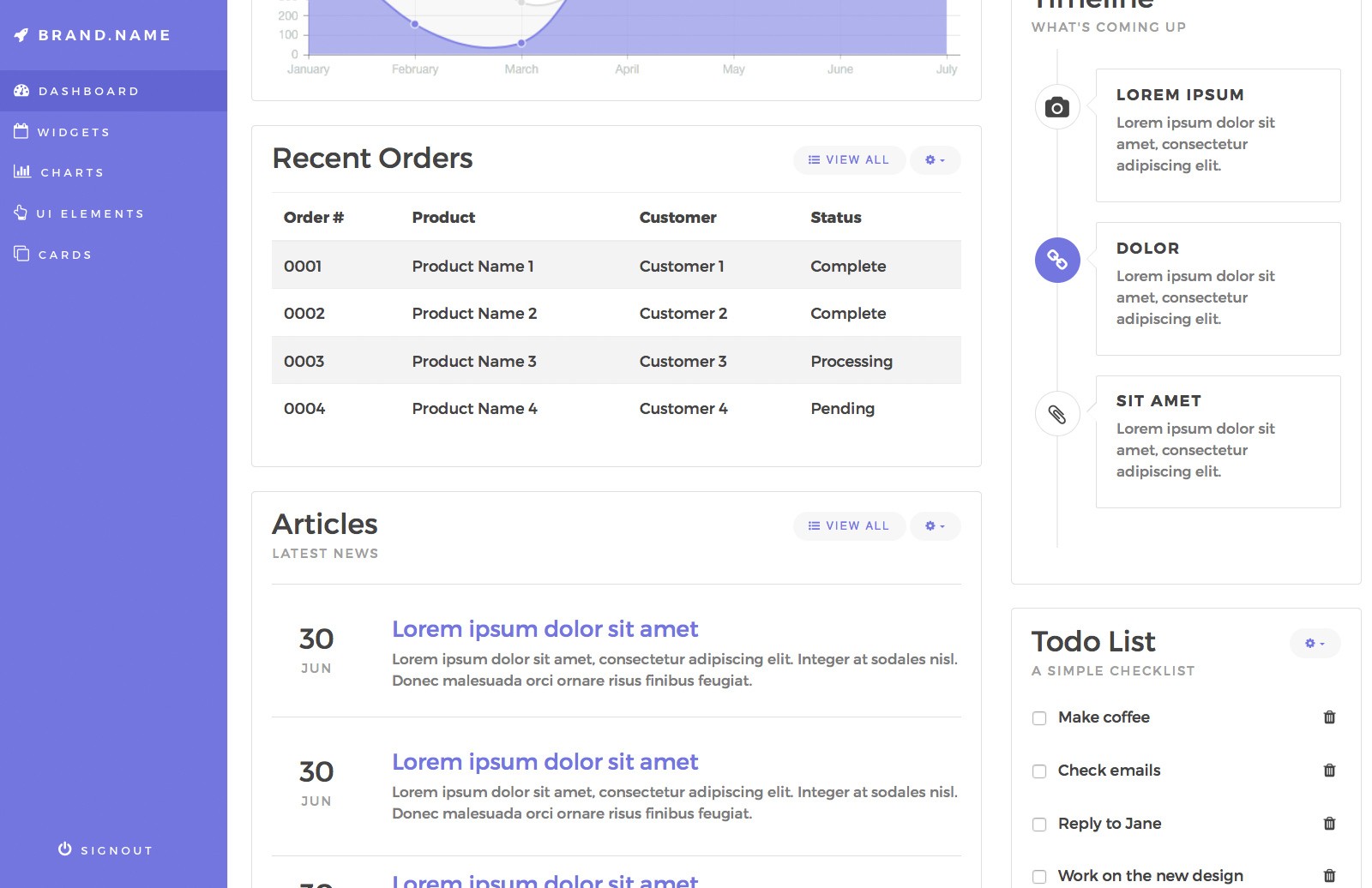Image resolution: width=1372 pixels, height=888 pixels.
Task: Select the order 0003 table row
Action: point(616,361)
